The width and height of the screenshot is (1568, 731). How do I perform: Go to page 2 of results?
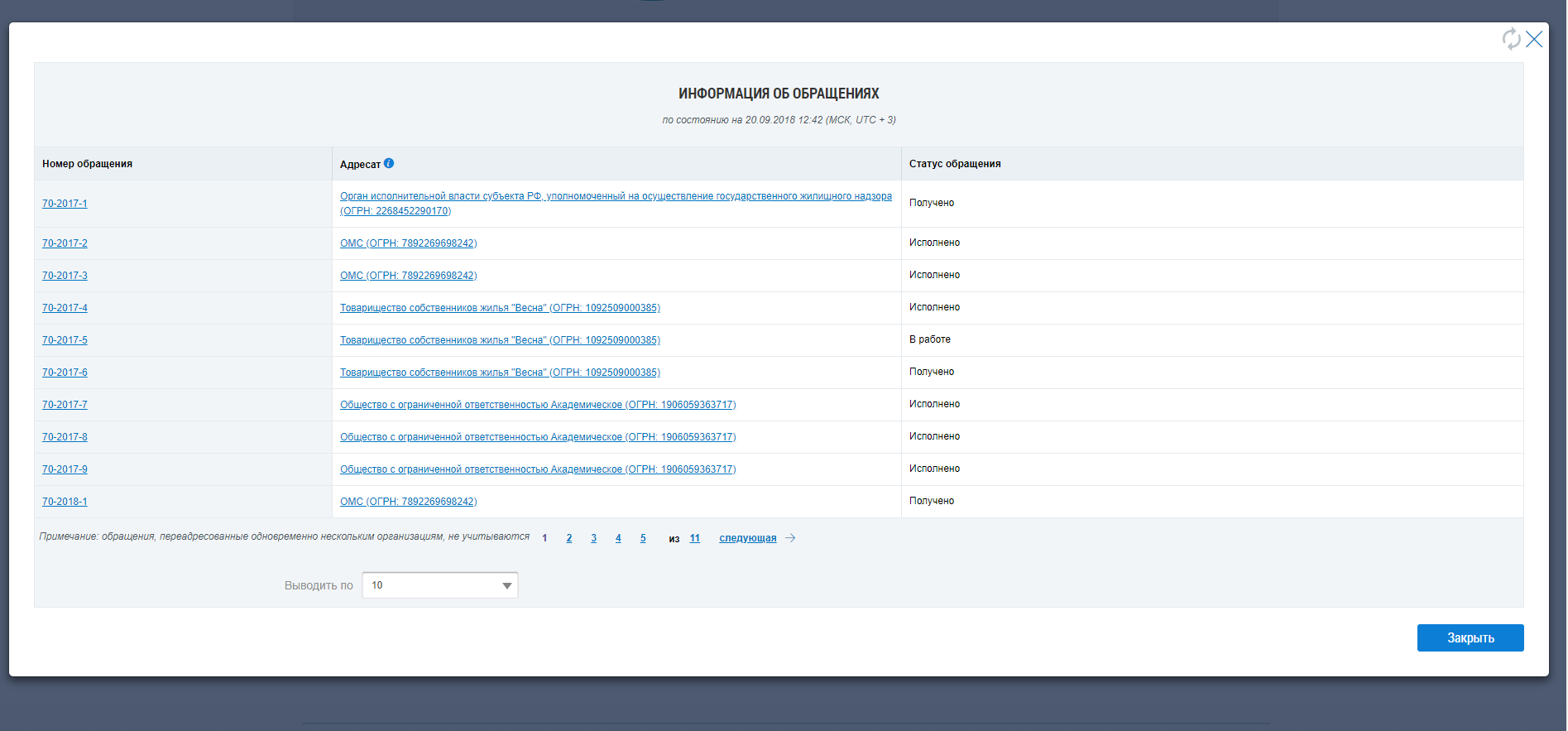[x=569, y=538]
